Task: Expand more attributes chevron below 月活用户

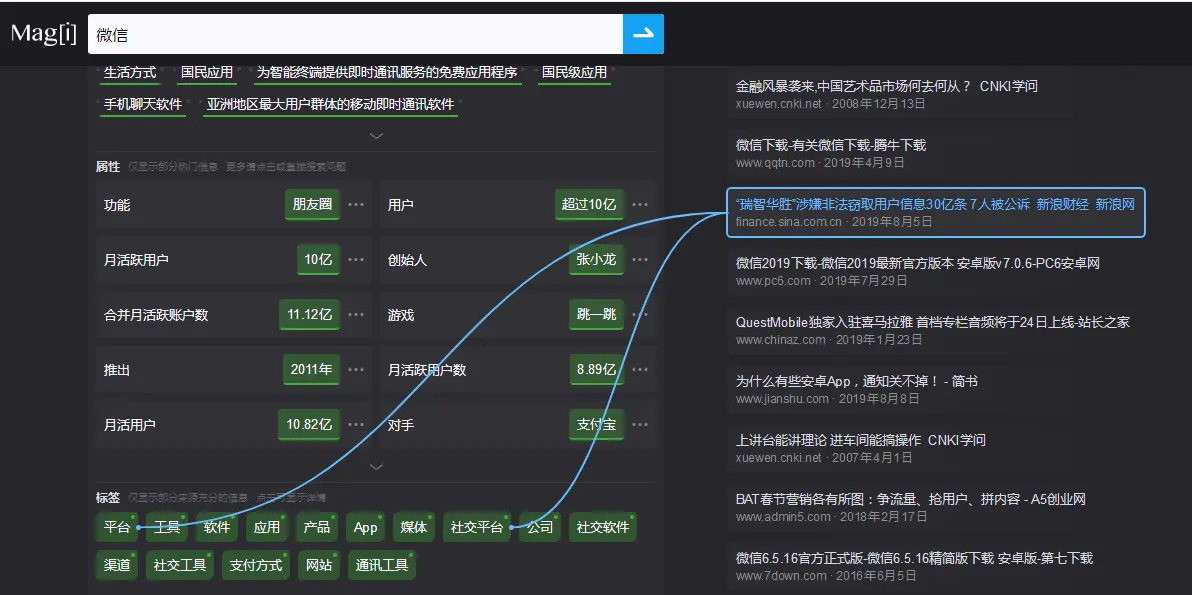Action: click(376, 467)
